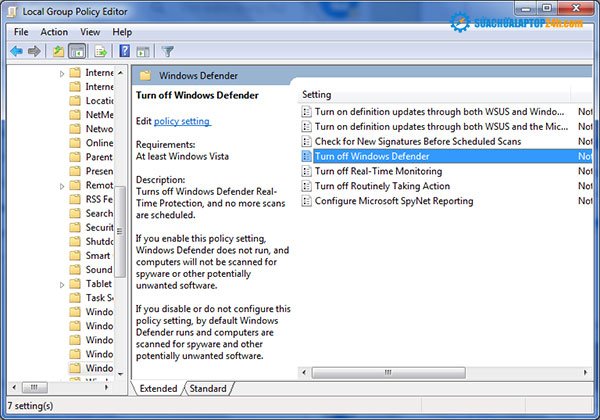Close the Local Group Policy Editor window
This screenshot has width=600, height=420.
(576, 8)
